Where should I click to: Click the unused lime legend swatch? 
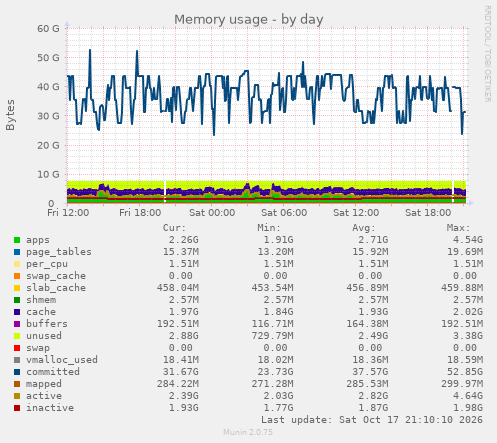click(17, 336)
